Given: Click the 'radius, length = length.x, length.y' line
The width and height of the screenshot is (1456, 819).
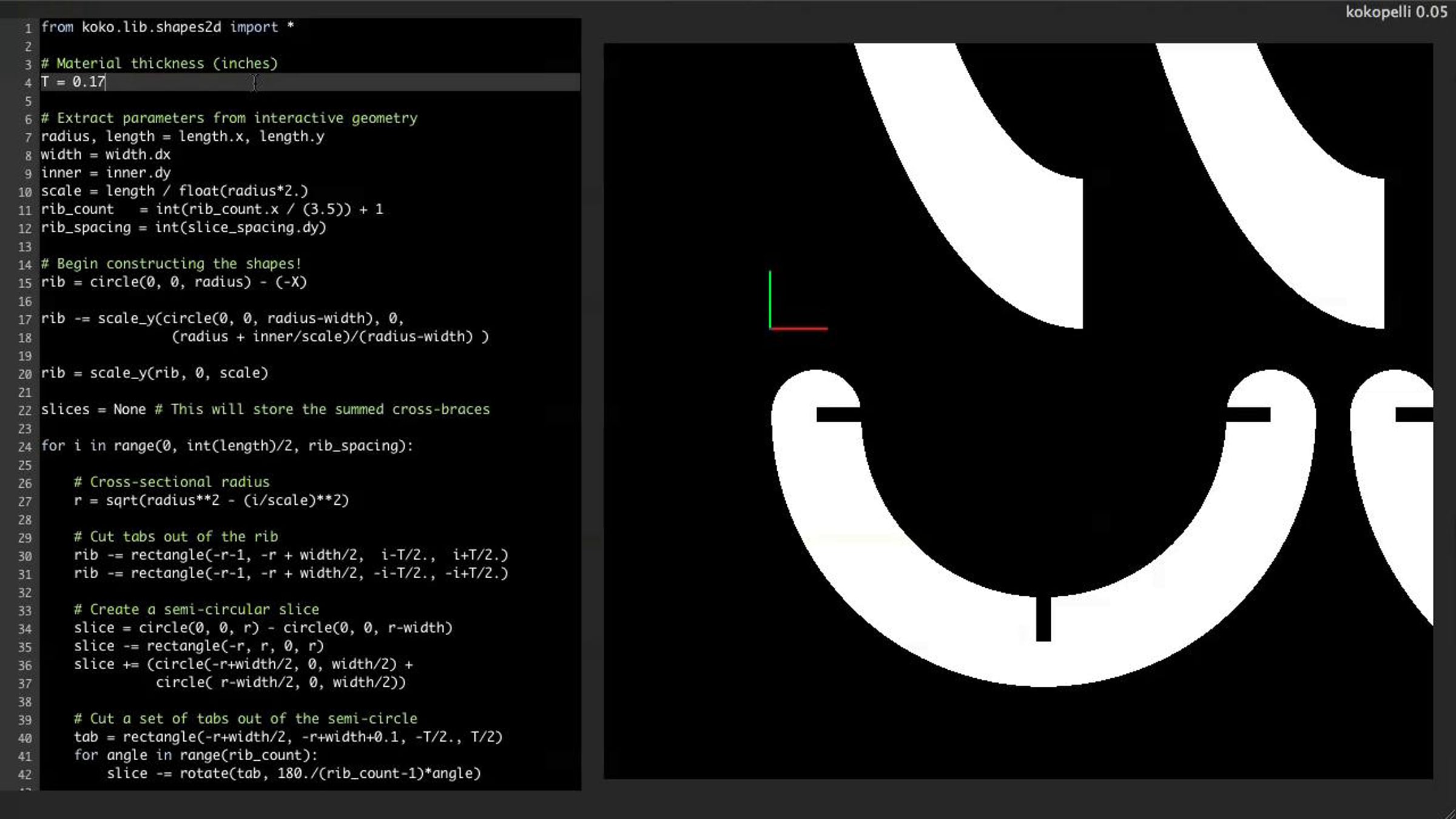Looking at the screenshot, I should [x=183, y=136].
